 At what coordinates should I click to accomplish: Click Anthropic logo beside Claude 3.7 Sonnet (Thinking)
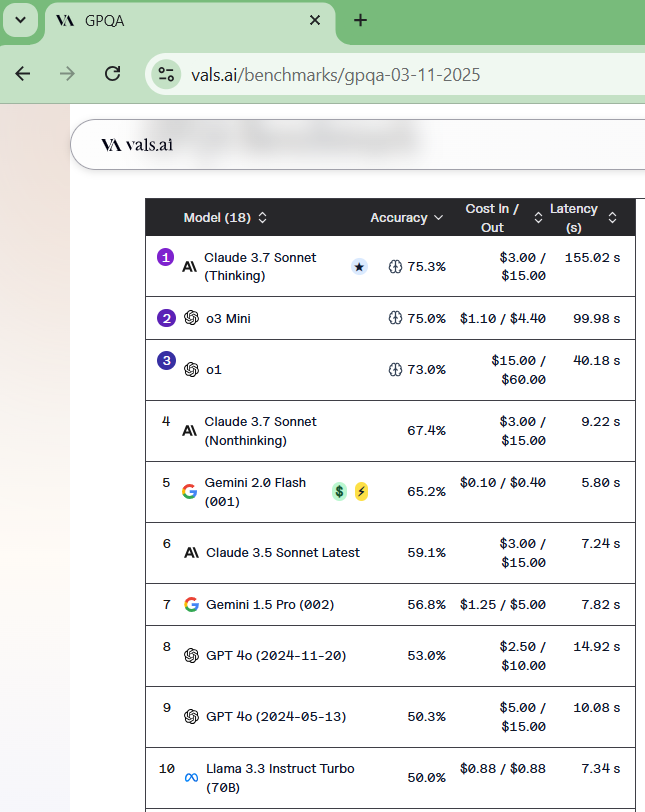coord(189,267)
